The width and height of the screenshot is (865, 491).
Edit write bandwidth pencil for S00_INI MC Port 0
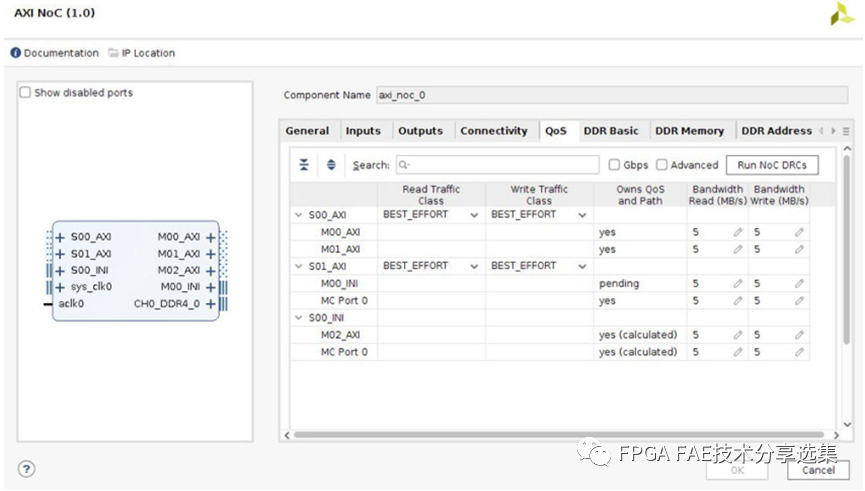799,352
